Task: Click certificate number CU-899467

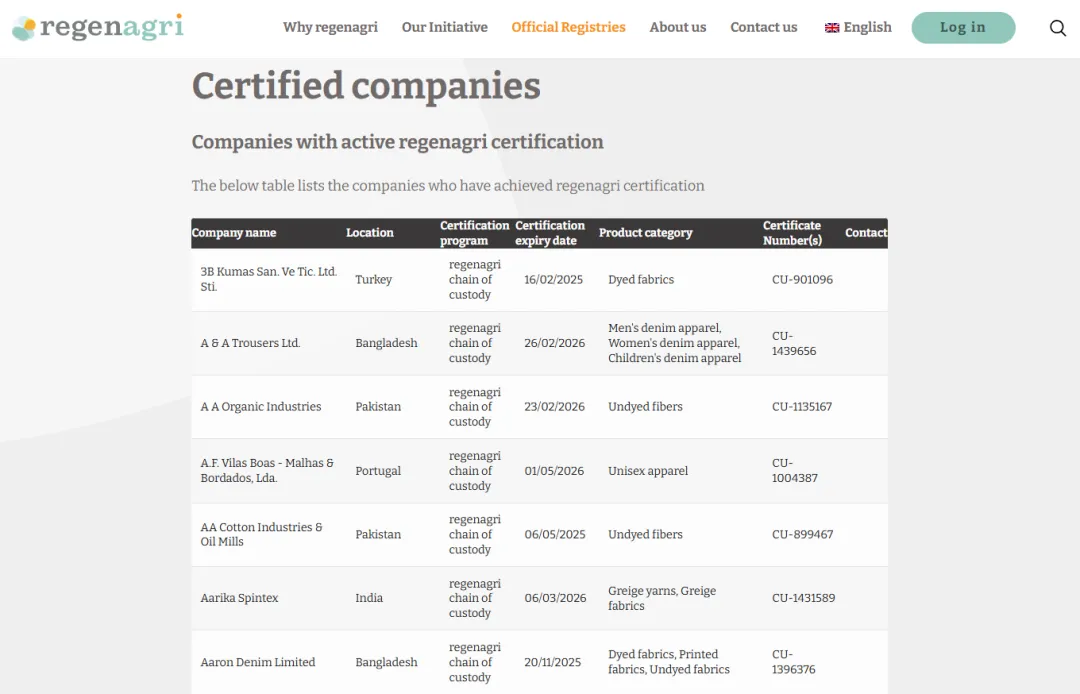Action: [802, 534]
